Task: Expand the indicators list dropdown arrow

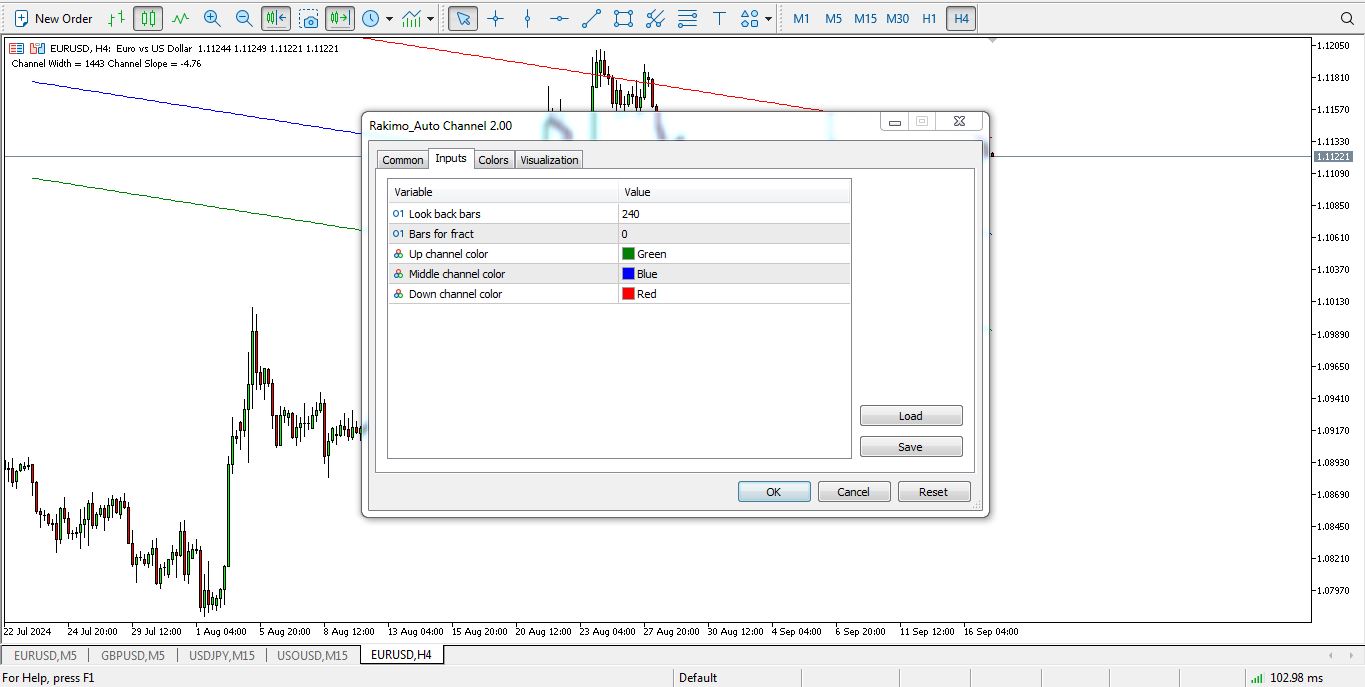Action: 431,18
